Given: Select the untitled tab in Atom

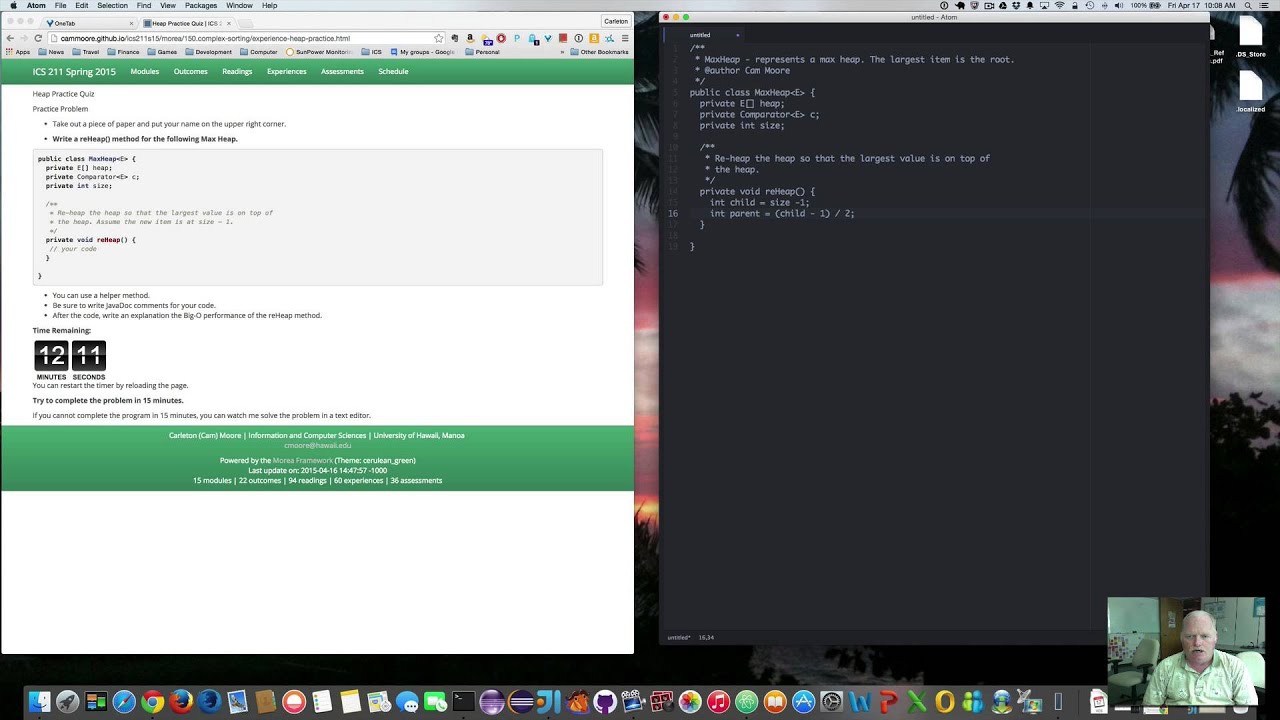Looking at the screenshot, I should click(x=700, y=35).
